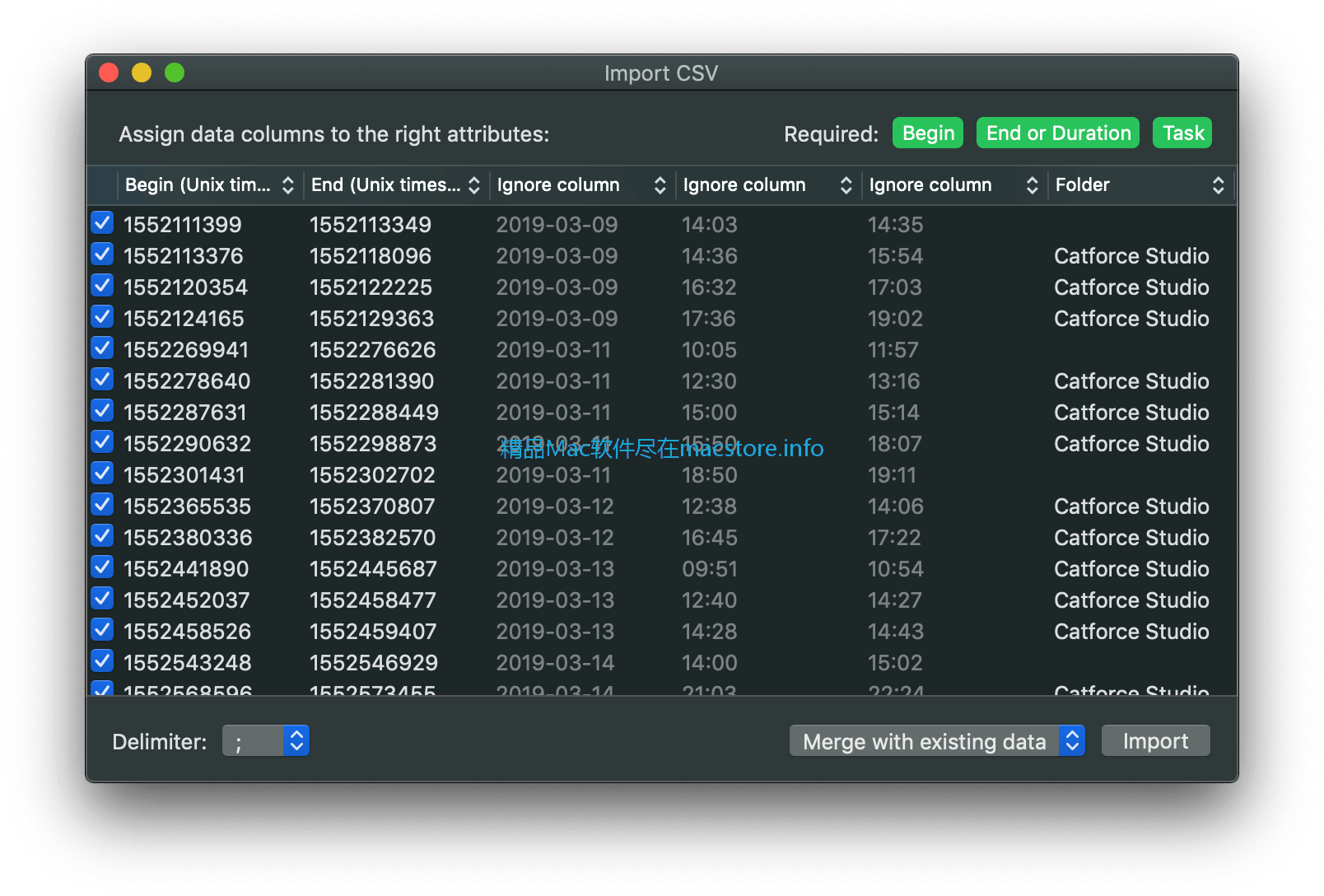Open the Folder column attribute dropdown
This screenshot has width=1324, height=896.
[1140, 185]
